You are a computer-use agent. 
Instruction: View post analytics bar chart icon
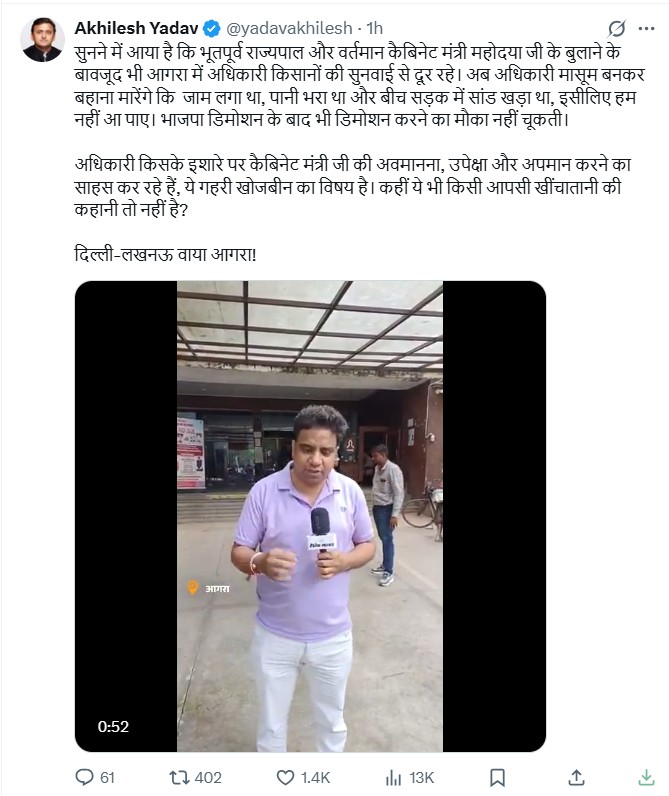click(393, 777)
